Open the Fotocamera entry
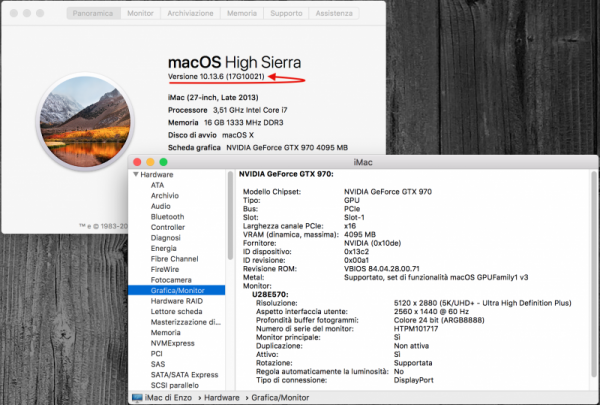This screenshot has width=600, height=405. (171, 280)
